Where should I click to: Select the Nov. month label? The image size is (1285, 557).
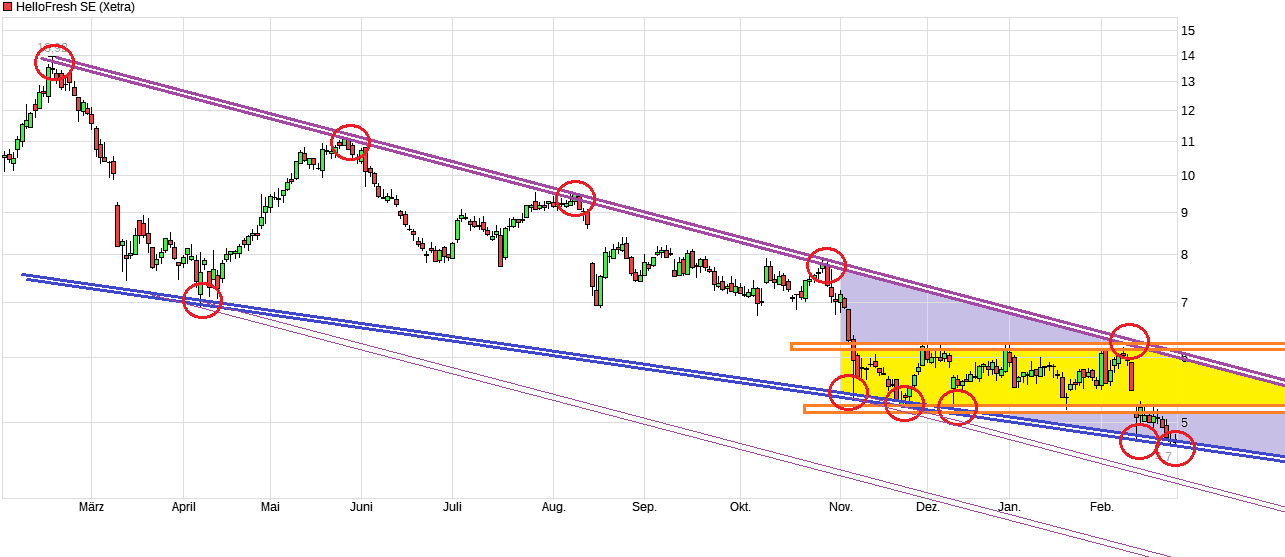tap(841, 507)
